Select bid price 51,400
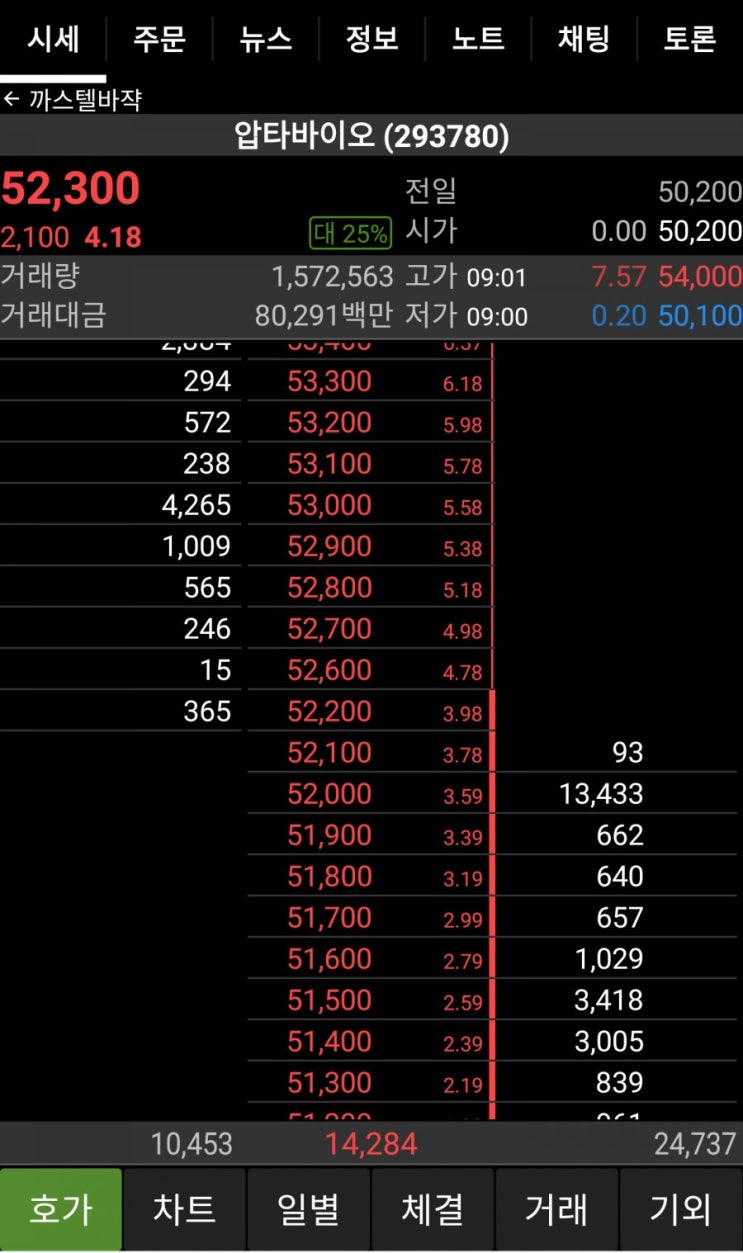743x1253 pixels. pos(329,1042)
